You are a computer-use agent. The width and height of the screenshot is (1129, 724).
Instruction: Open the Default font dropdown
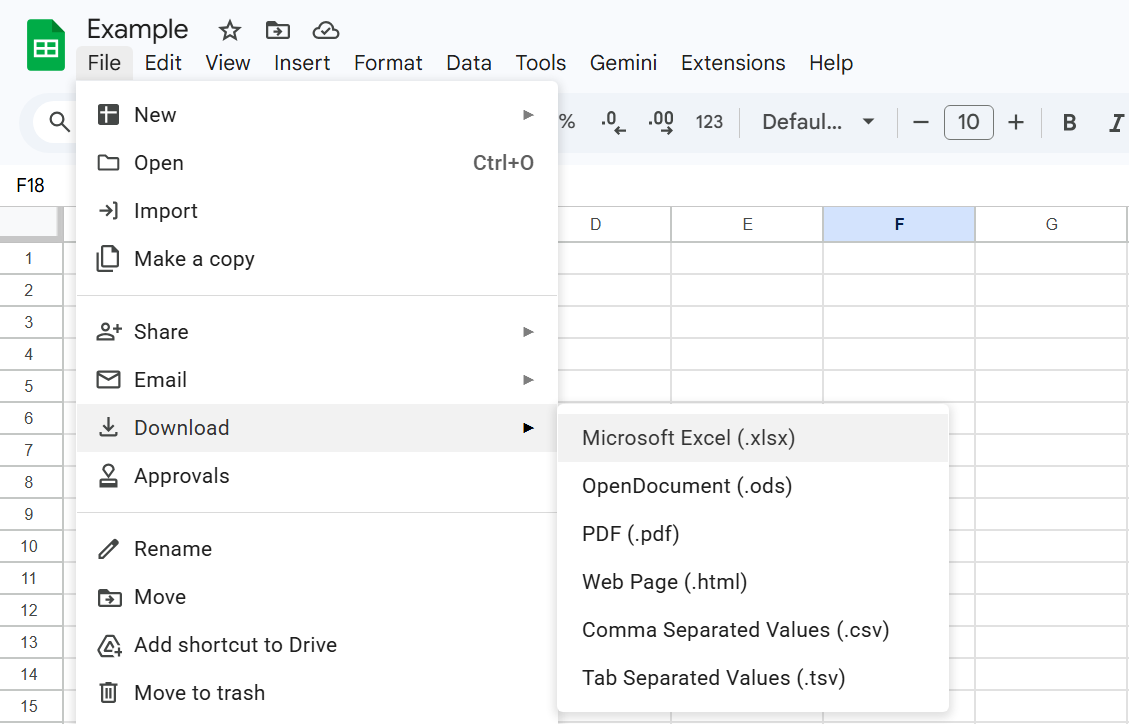coord(817,122)
